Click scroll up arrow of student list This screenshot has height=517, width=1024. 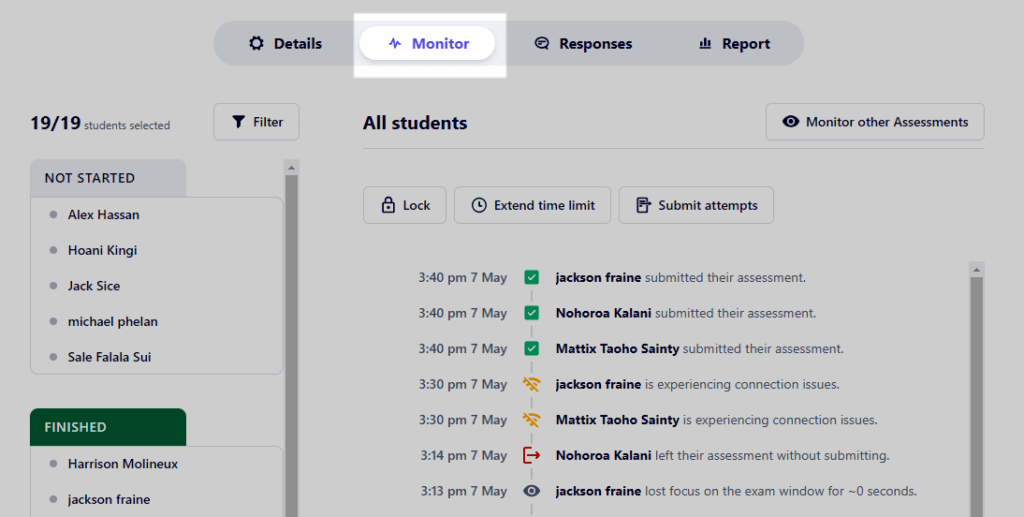292,168
